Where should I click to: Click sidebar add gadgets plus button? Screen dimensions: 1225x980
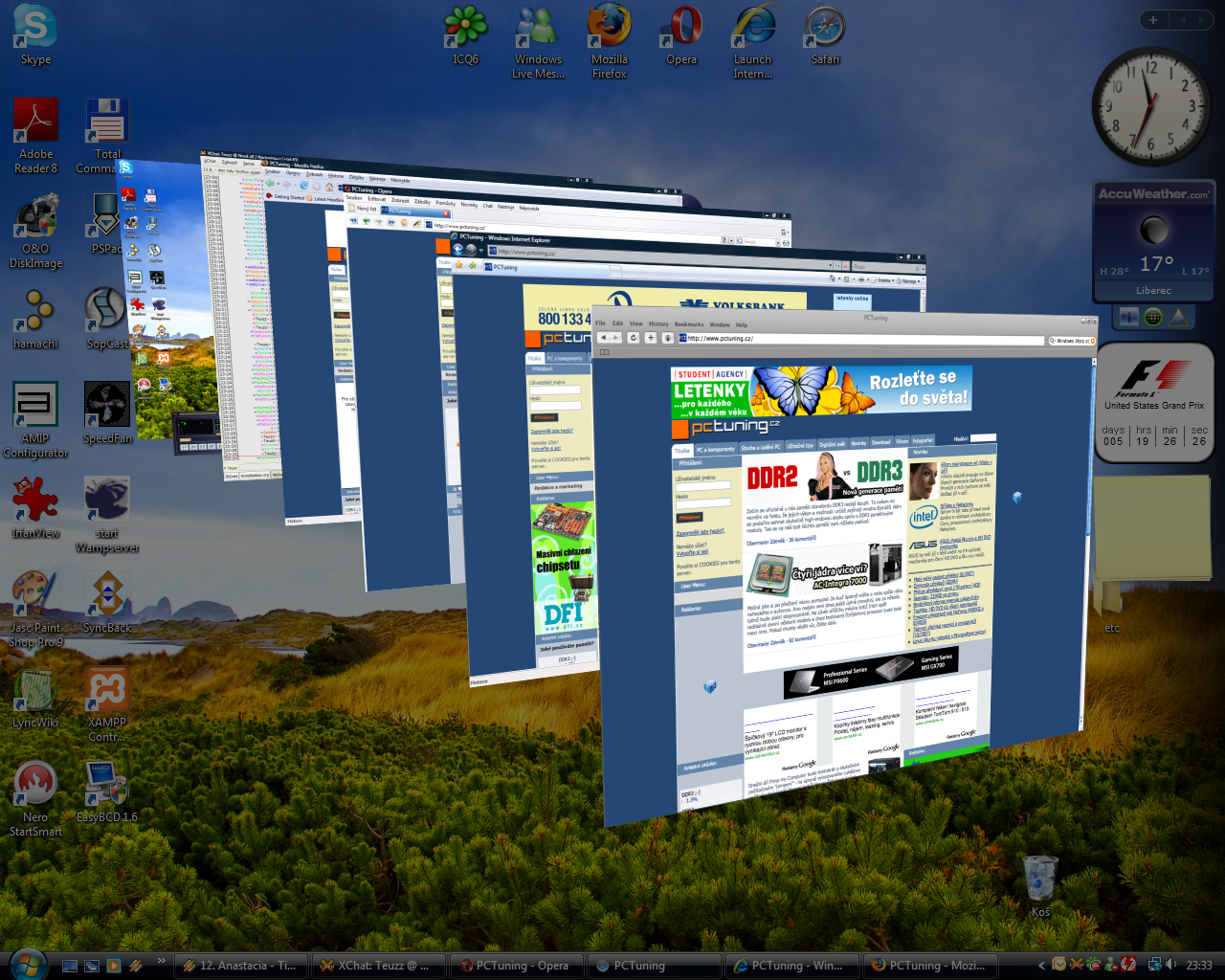(x=1153, y=20)
